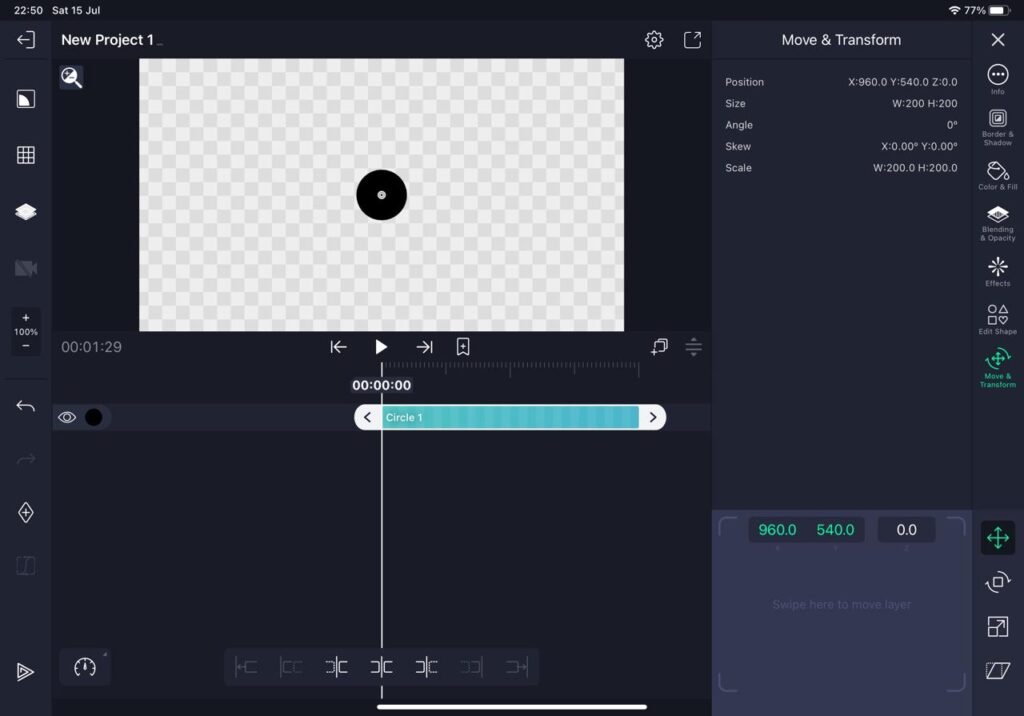Jump to the start of timeline
The height and width of the screenshot is (716, 1024).
(x=338, y=347)
